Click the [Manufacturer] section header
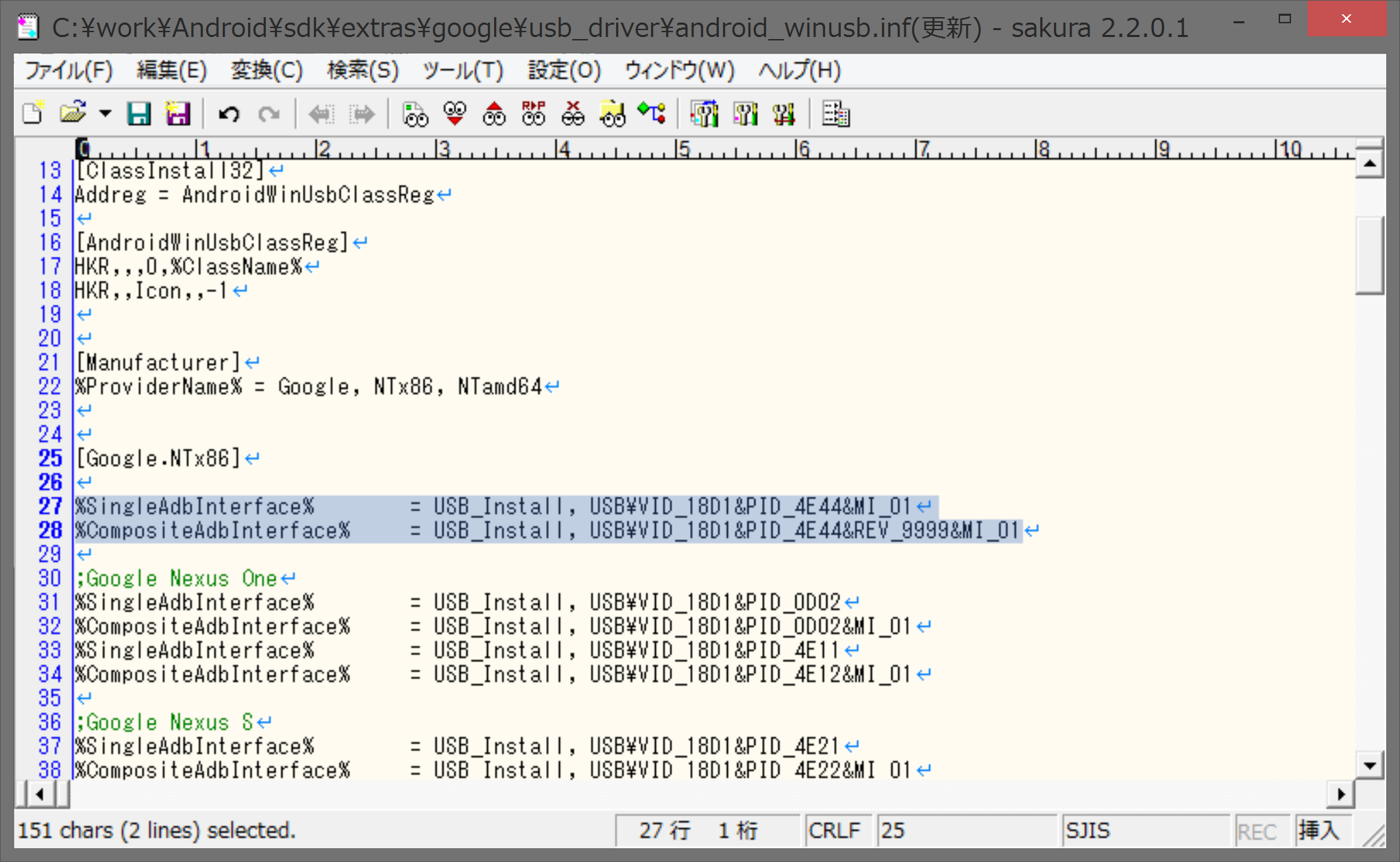The height and width of the screenshot is (862, 1400). pos(158,362)
